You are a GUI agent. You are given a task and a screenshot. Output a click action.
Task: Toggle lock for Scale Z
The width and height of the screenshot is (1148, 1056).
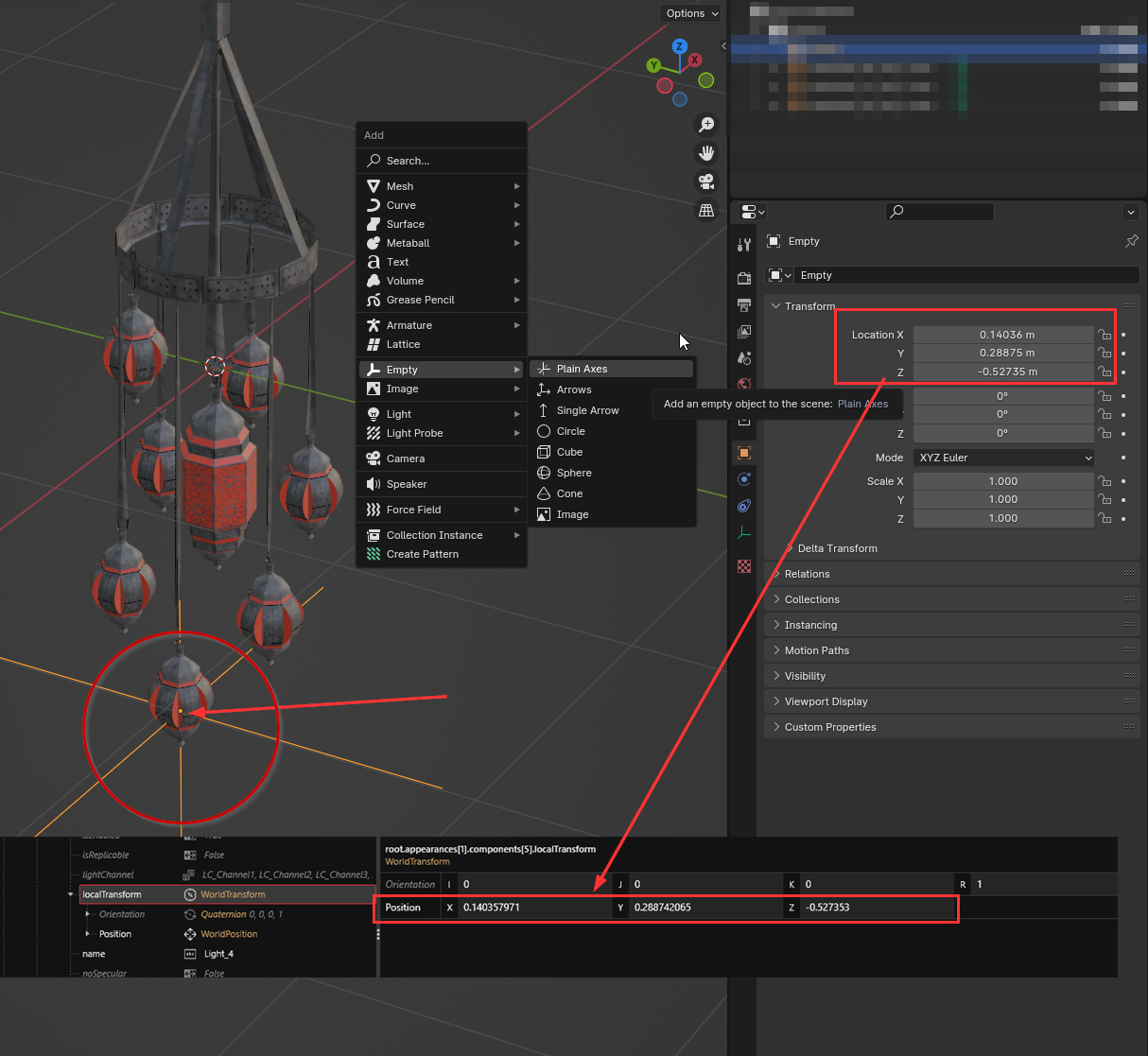click(x=1104, y=518)
